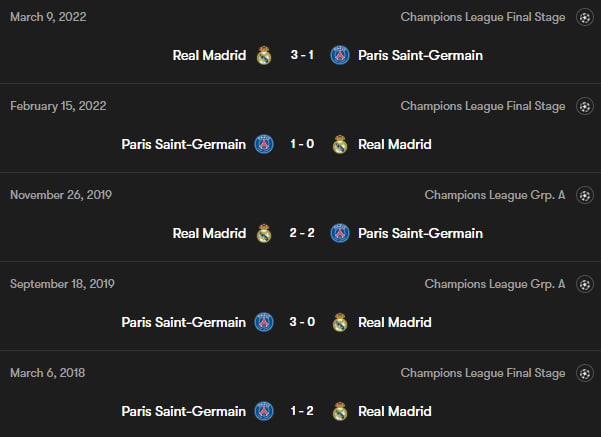Click Champions League Final Stage label for February 15, 2022
The height and width of the screenshot is (437, 601).
482,106
